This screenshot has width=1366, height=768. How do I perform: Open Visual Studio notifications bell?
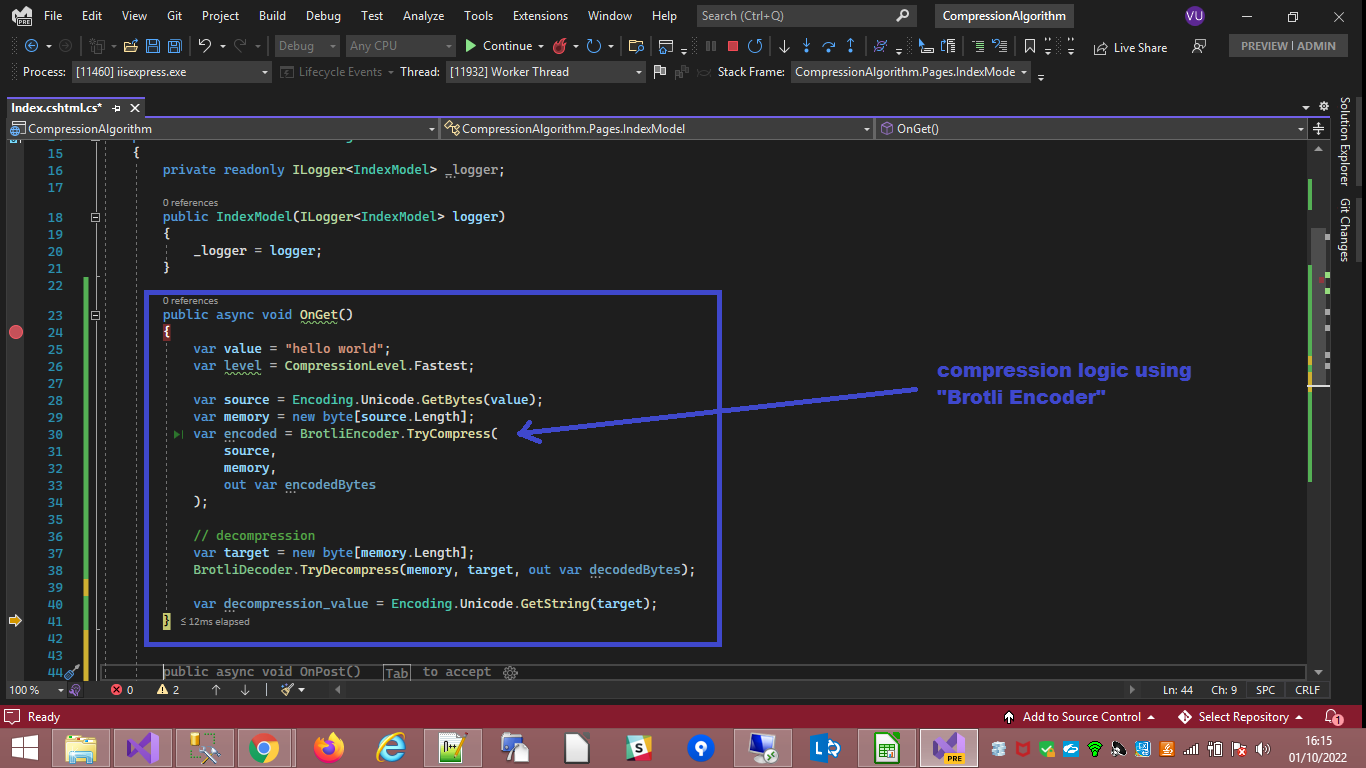click(1333, 717)
